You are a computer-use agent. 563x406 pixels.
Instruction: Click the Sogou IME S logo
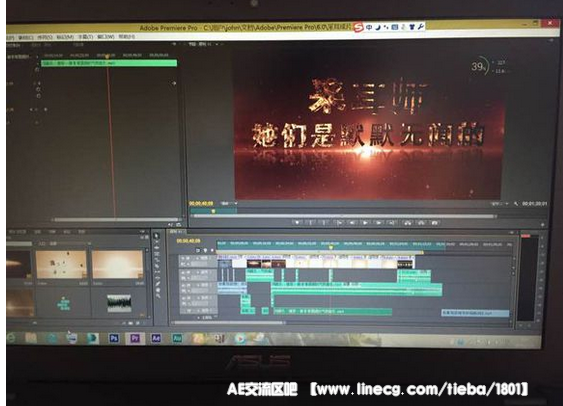pos(358,27)
